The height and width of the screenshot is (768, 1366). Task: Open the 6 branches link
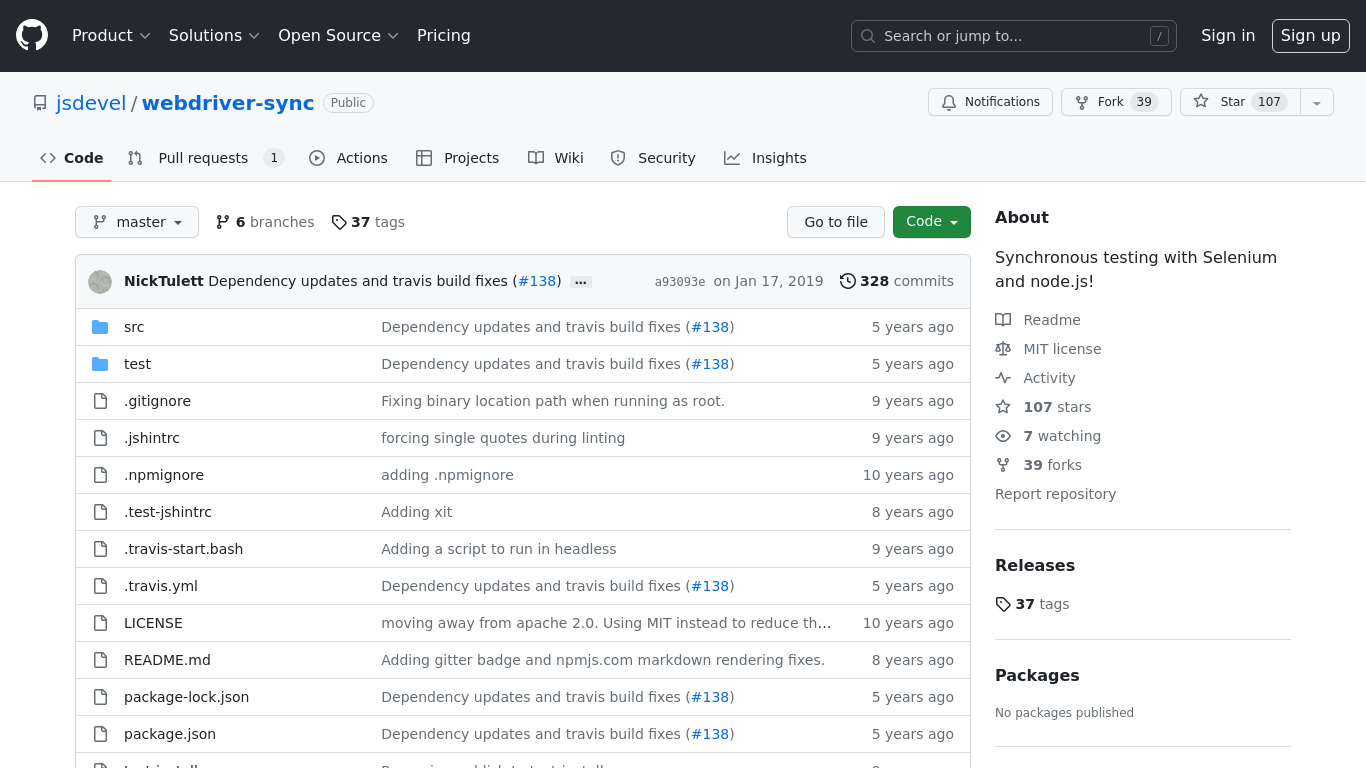click(x=265, y=222)
